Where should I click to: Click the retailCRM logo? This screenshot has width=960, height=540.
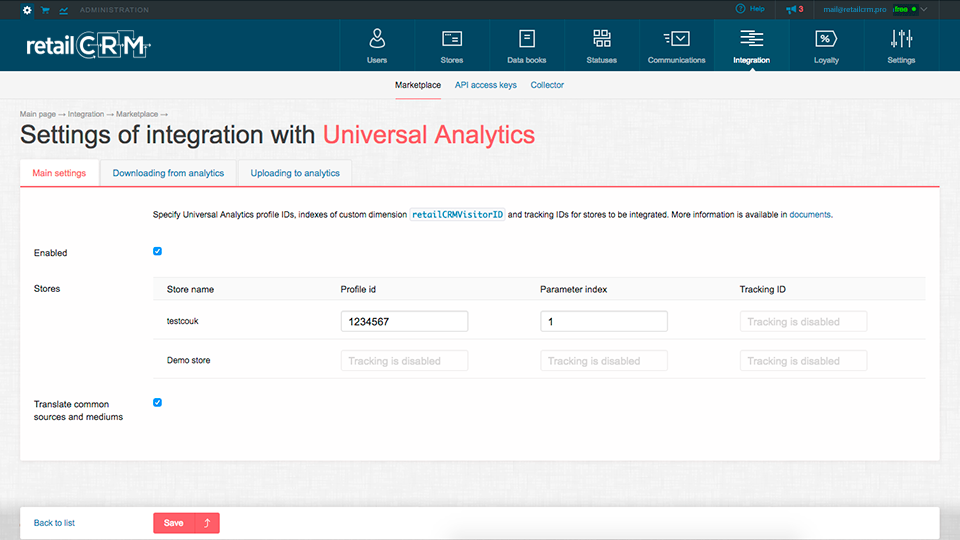[x=88, y=45]
